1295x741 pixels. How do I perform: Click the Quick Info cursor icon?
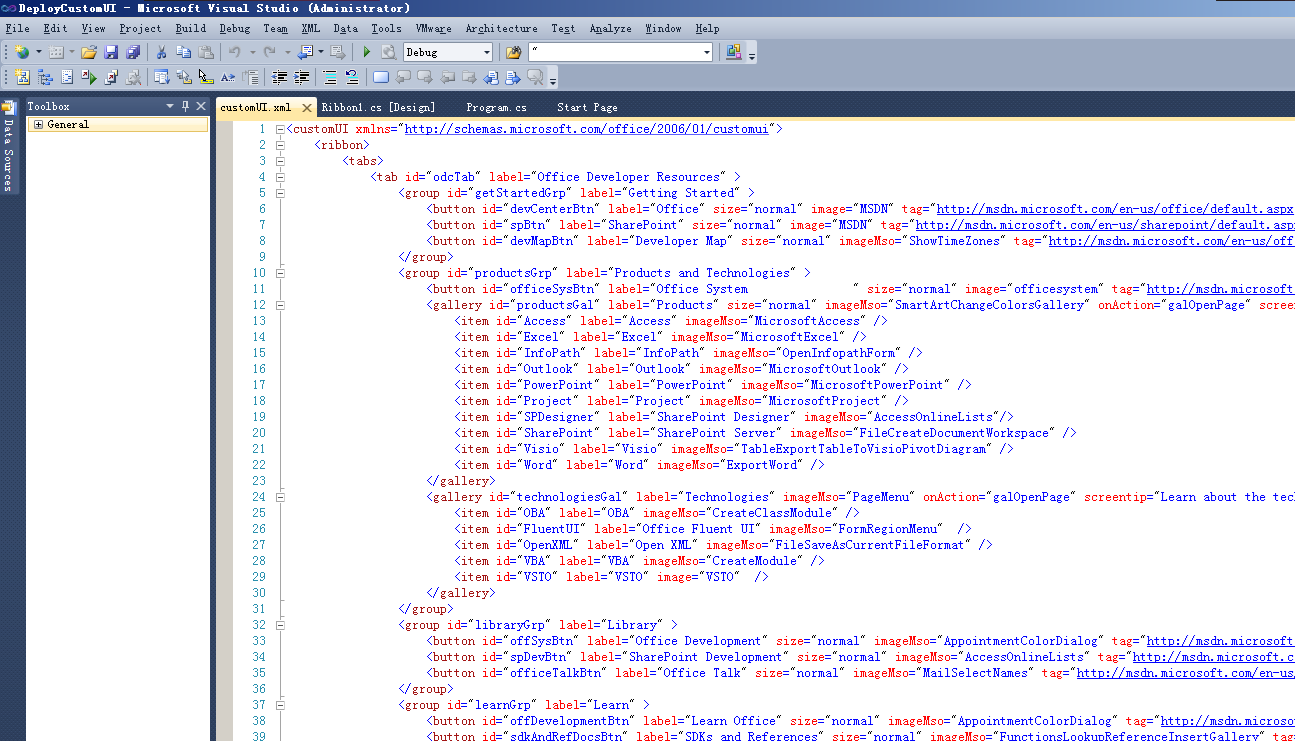pyautogui.click(x=206, y=77)
